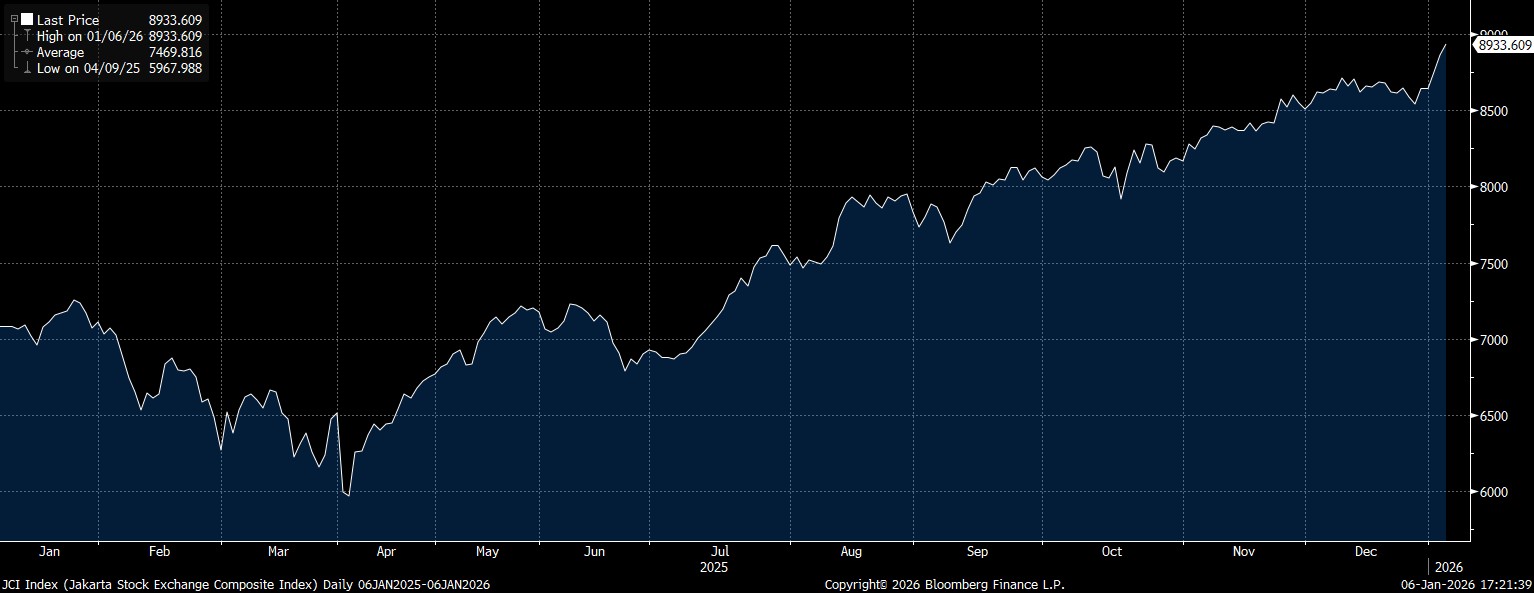Click the 06-Jan-2026 timestamp at bottom right
This screenshot has width=1534, height=593.
[x=1468, y=584]
